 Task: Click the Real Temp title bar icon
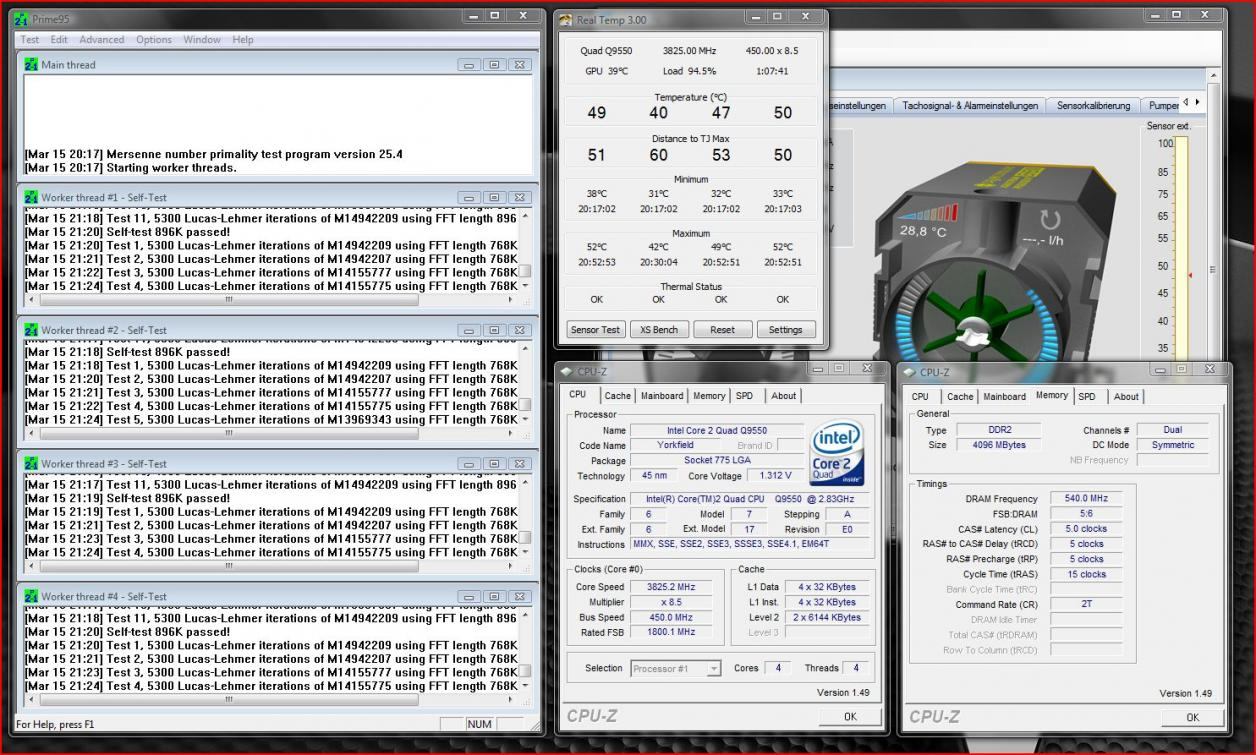click(566, 19)
